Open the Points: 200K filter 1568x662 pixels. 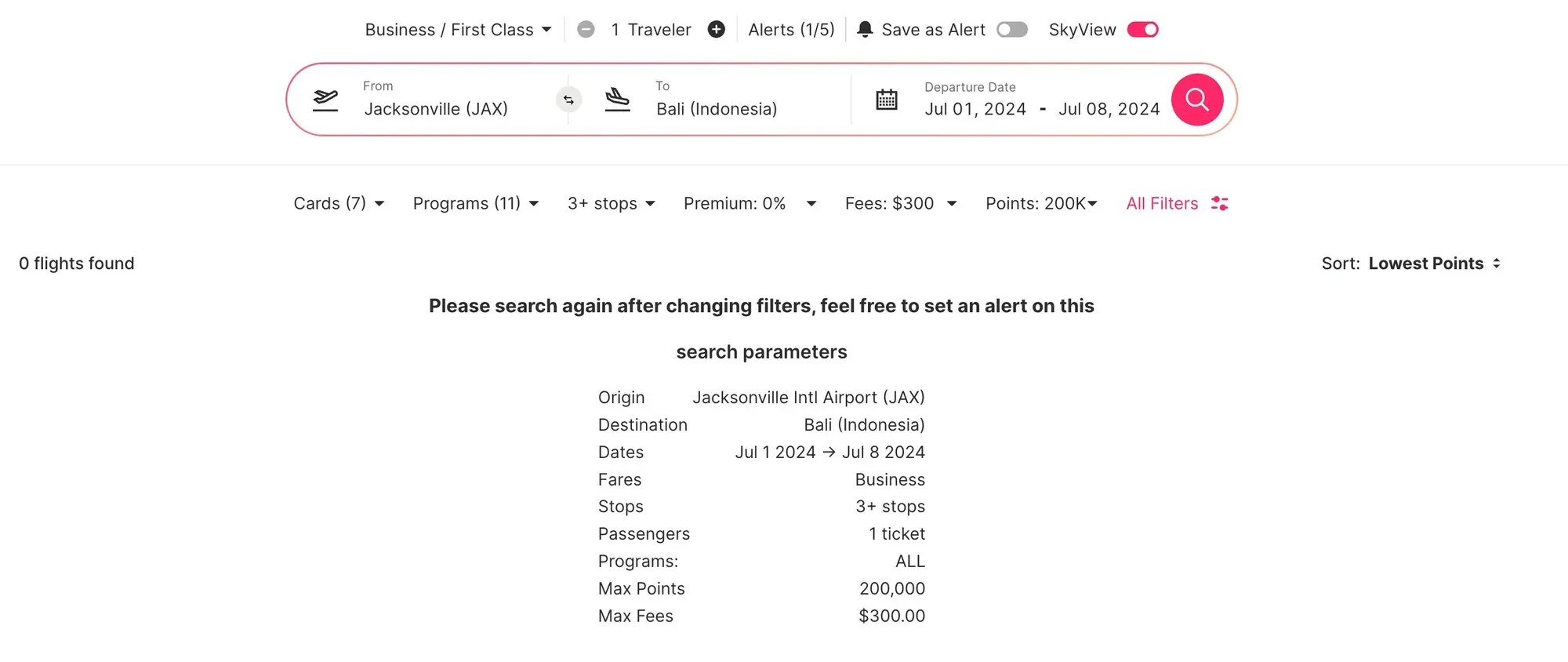point(1040,203)
